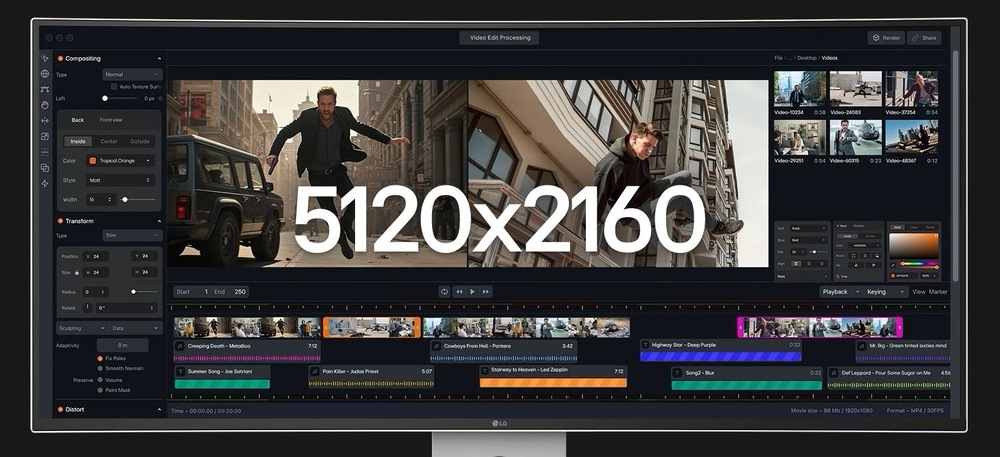Select the Hand tool in the left toolbar
Viewport: 1000px width, 457px height.
45,105
